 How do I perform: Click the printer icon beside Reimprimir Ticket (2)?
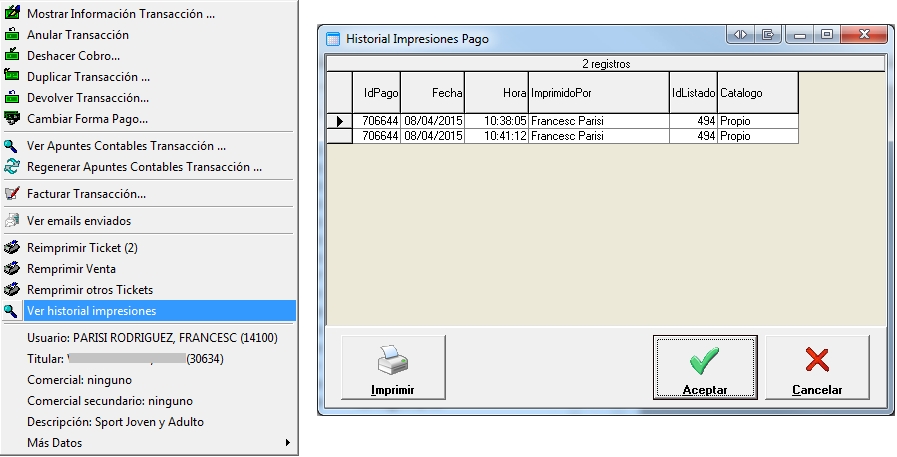[x=12, y=248]
